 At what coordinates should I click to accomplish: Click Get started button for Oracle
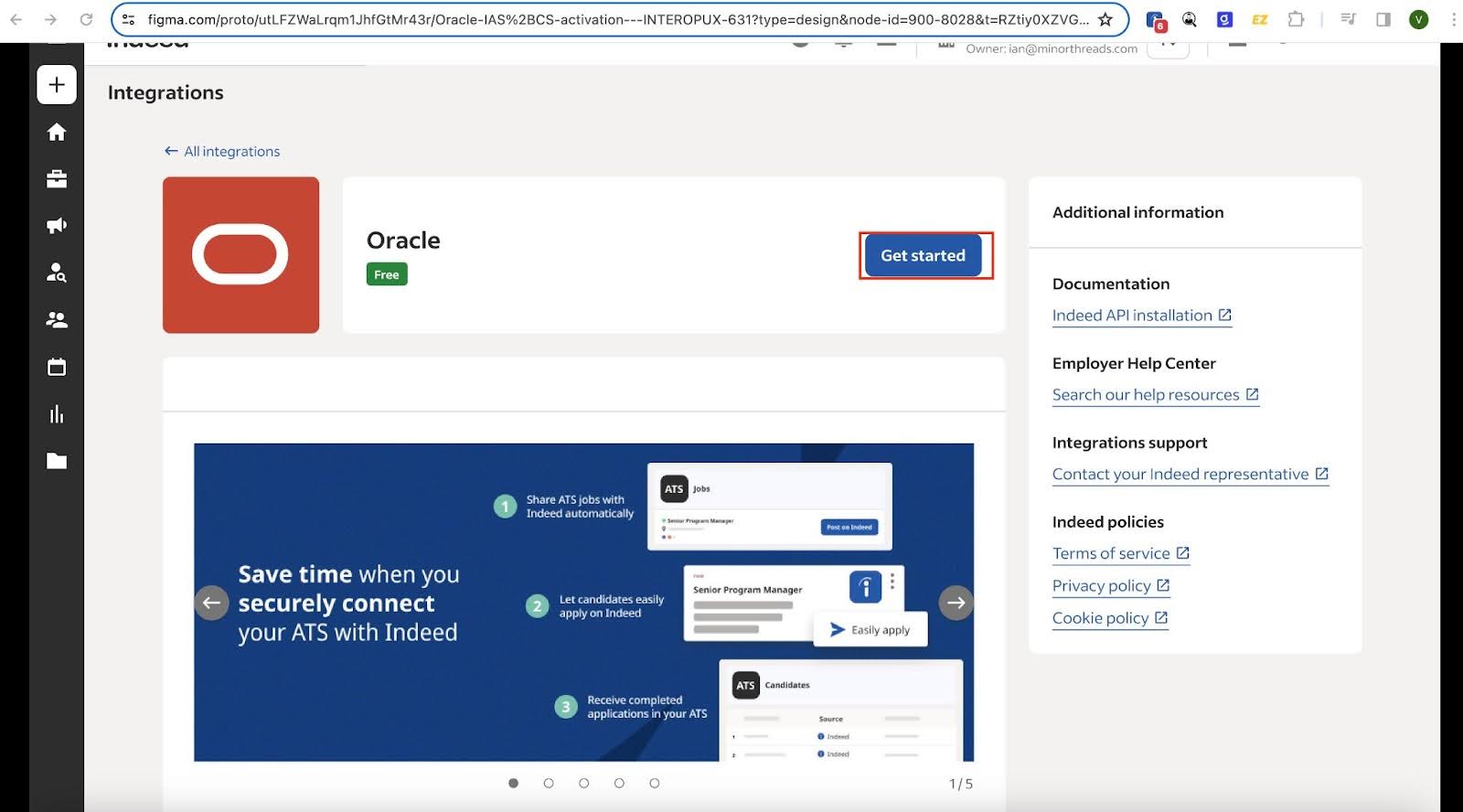[x=923, y=255]
